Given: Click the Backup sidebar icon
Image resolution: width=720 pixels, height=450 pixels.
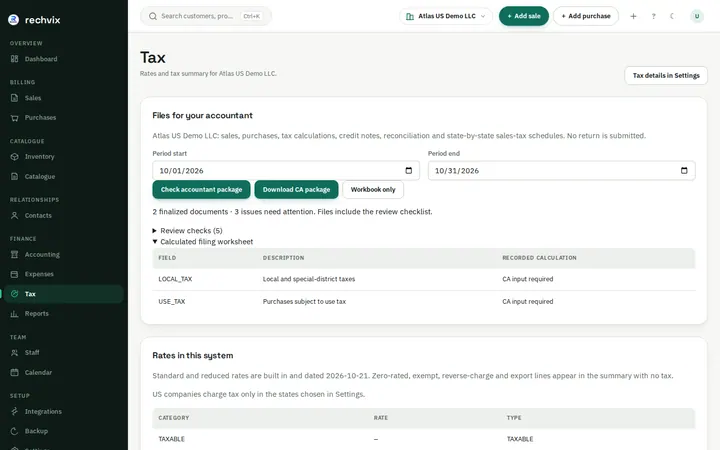Looking at the screenshot, I should [x=15, y=431].
